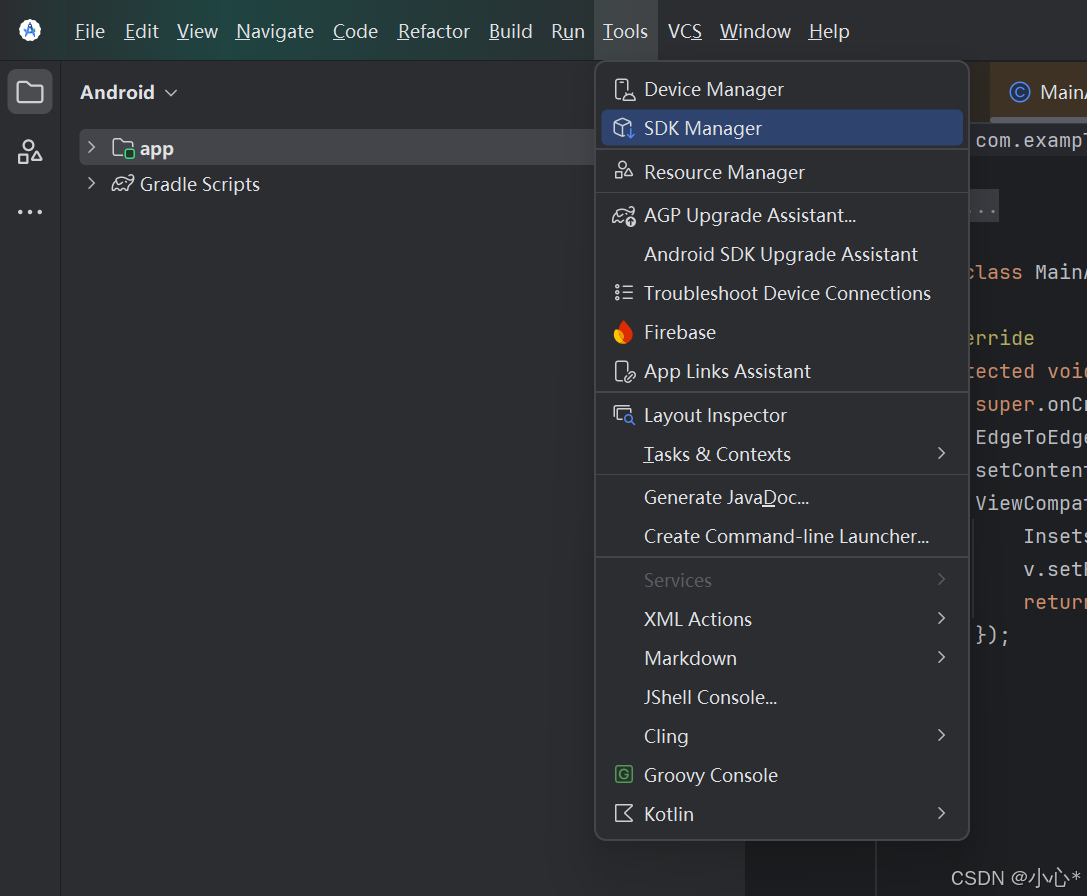Expand the app tree node
The height and width of the screenshot is (896, 1087).
[91, 147]
